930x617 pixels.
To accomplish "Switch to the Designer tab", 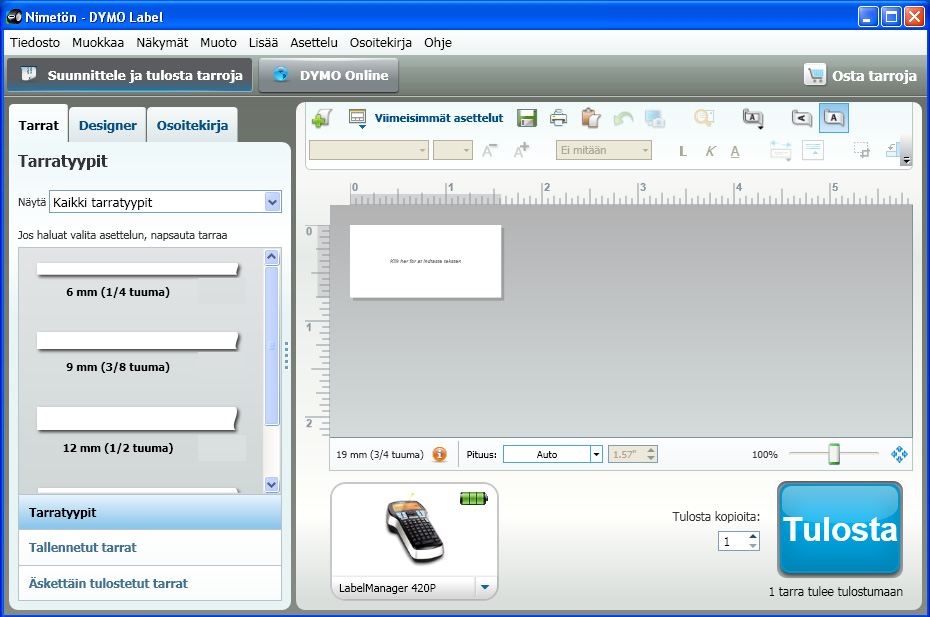I will coord(107,125).
